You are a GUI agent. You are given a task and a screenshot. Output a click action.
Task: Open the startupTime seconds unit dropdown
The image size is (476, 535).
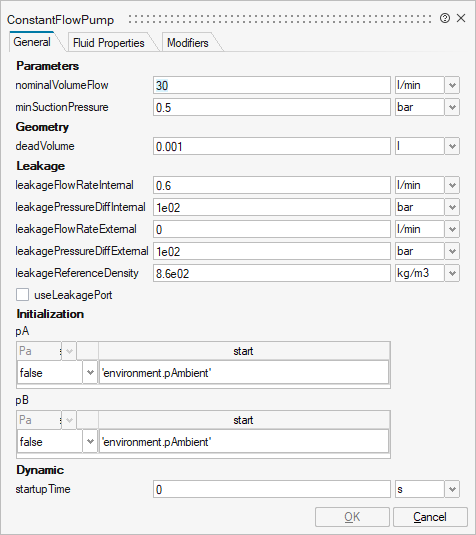point(452,490)
